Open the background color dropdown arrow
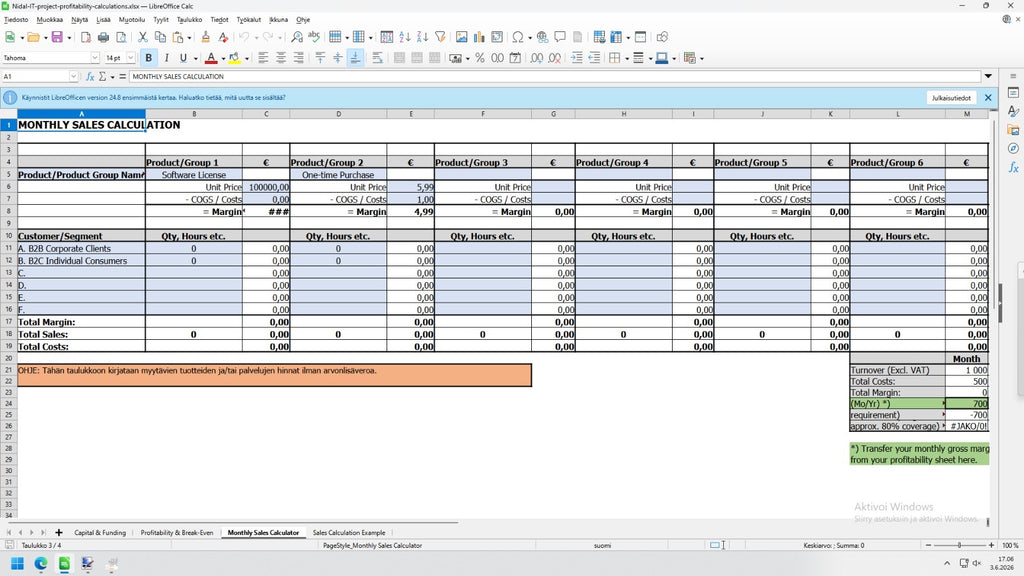 point(247,58)
